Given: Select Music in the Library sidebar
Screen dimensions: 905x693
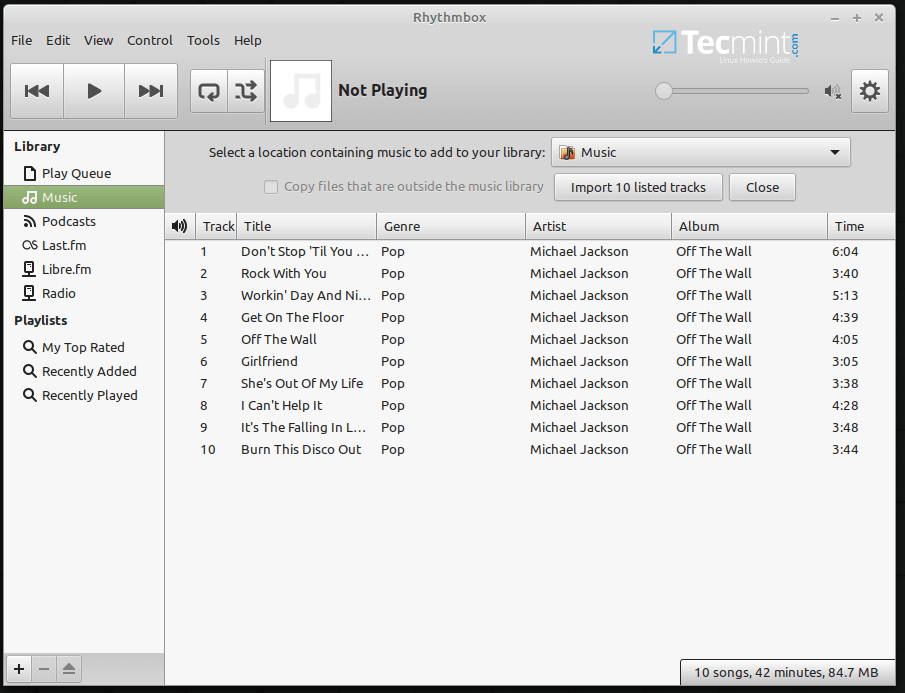Looking at the screenshot, I should pos(84,197).
